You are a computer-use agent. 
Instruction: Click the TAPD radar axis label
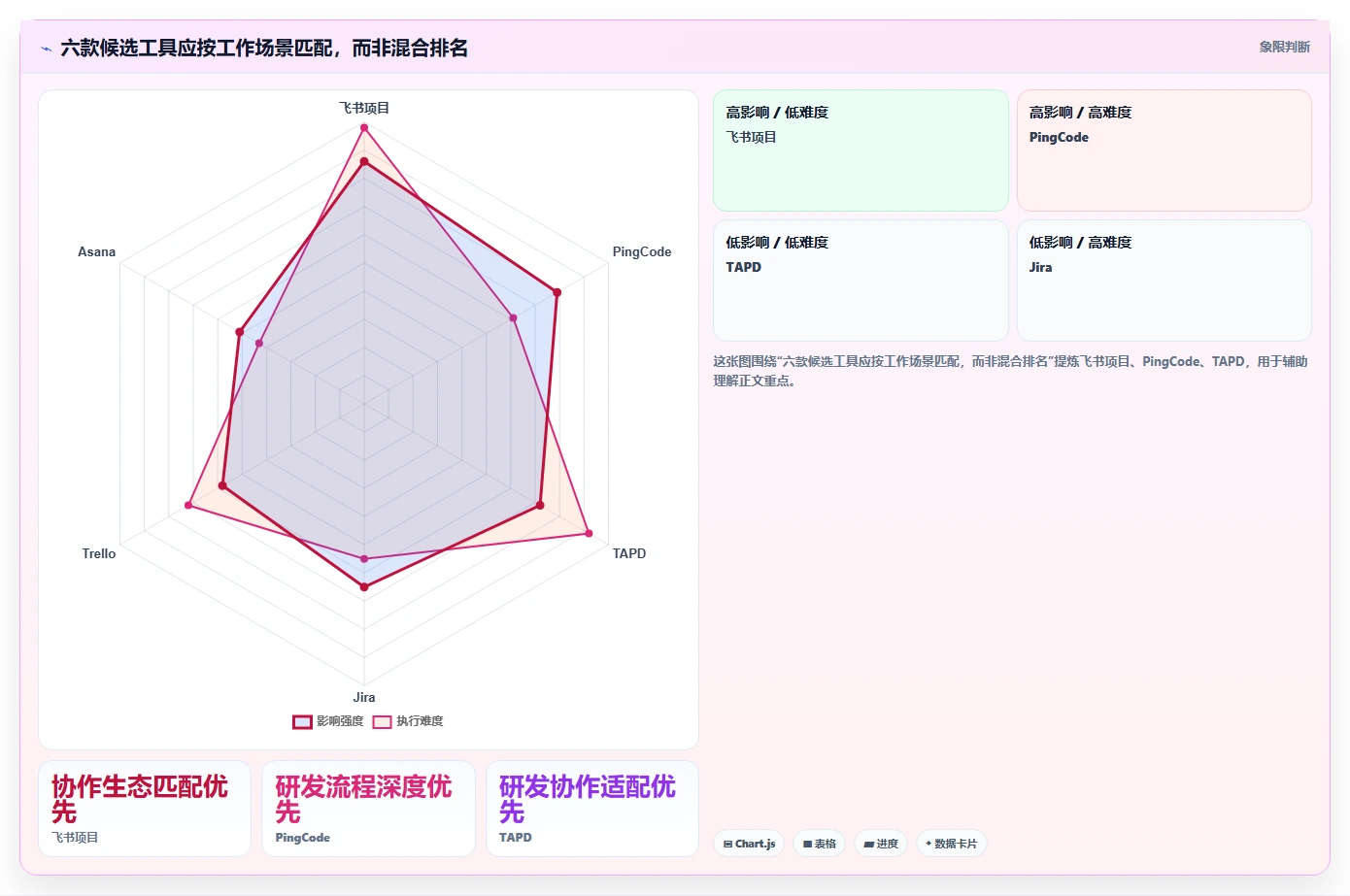coord(628,553)
